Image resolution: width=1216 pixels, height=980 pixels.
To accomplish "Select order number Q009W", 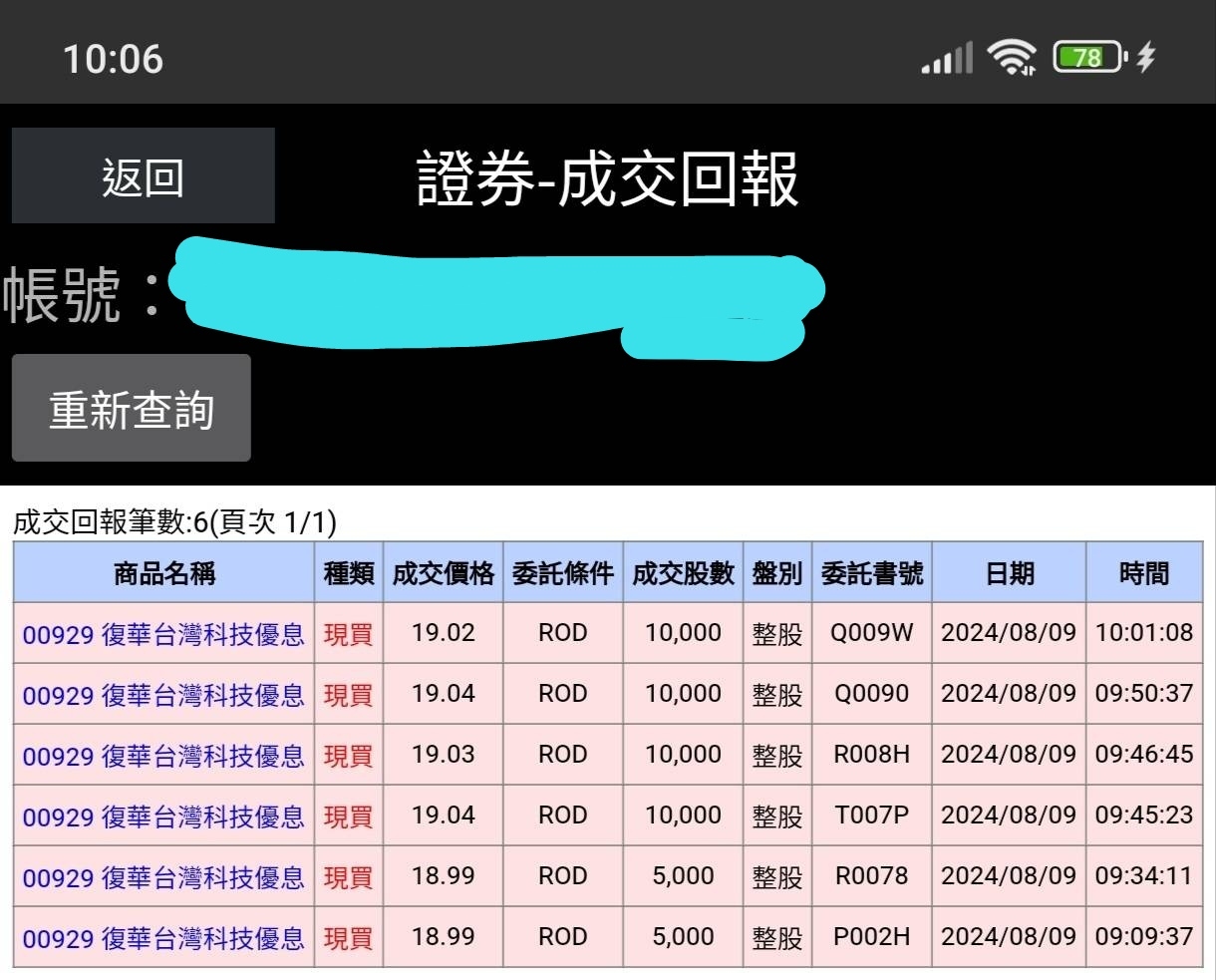I will pyautogui.click(x=872, y=633).
